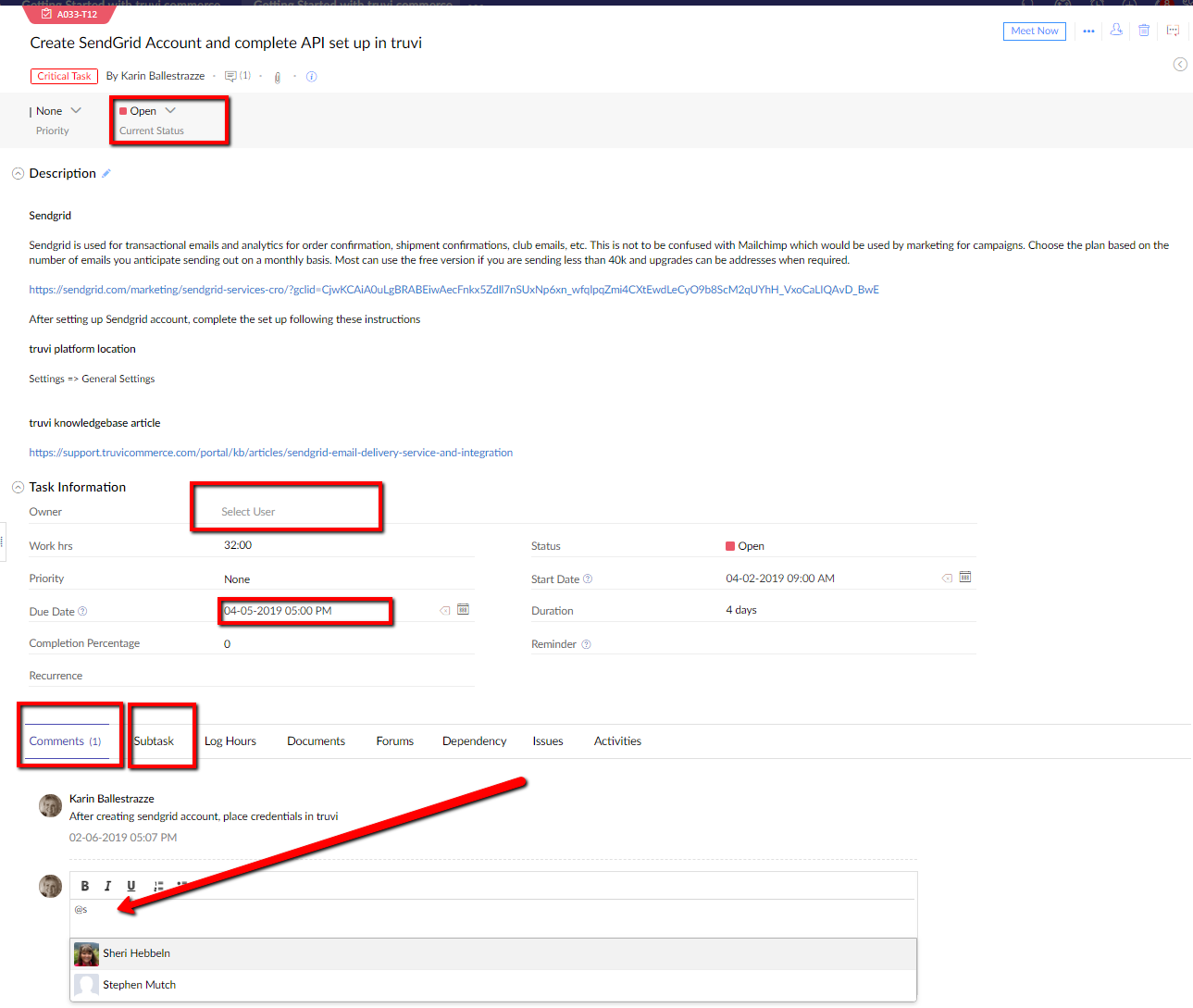Image resolution: width=1193 pixels, height=1008 pixels.
Task: Click the Settings => General Settings text
Action: coord(92,379)
